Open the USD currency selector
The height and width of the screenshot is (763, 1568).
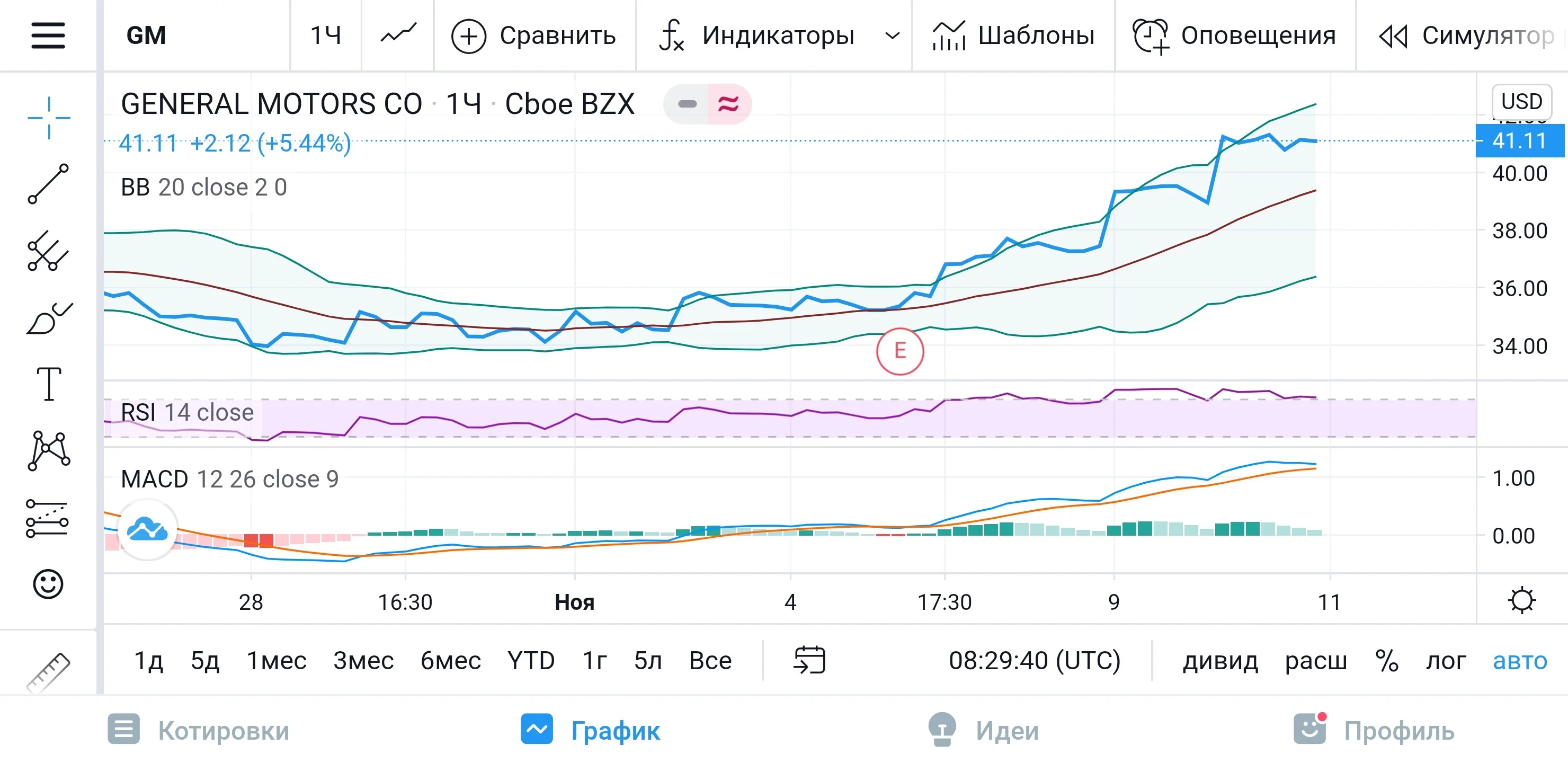click(1521, 101)
